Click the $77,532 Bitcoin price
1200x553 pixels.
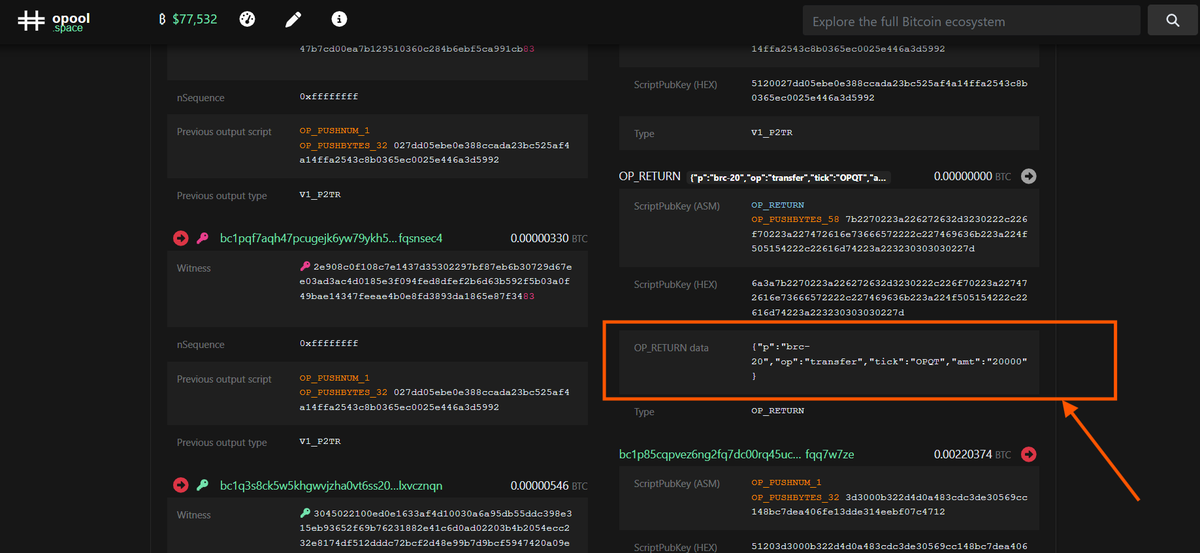tap(188, 19)
